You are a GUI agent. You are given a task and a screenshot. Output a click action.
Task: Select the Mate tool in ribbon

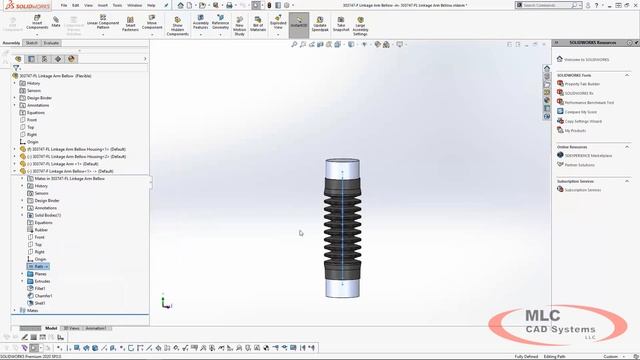point(56,22)
